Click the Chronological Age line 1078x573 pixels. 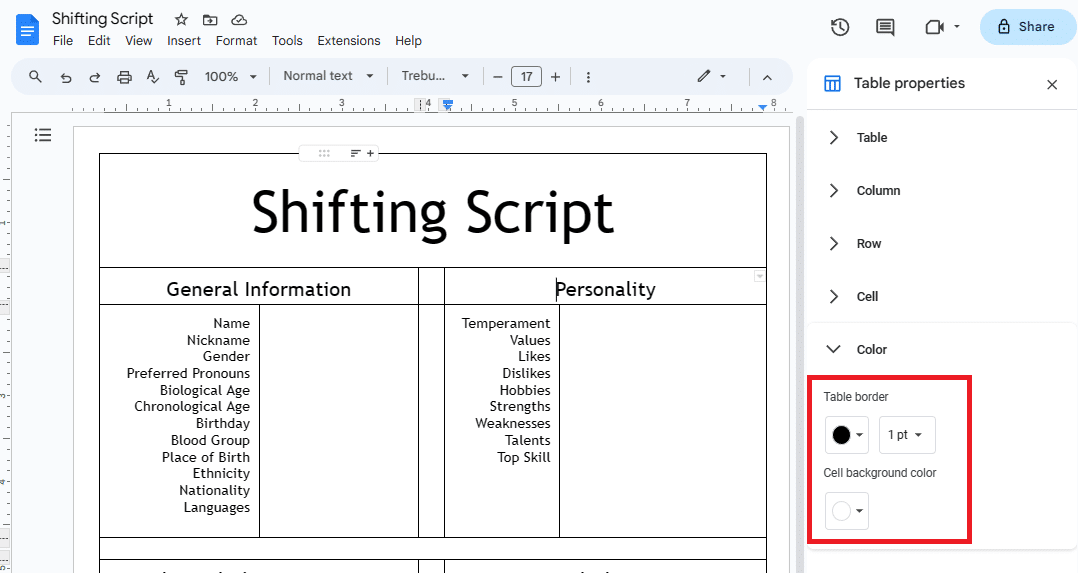pos(192,407)
